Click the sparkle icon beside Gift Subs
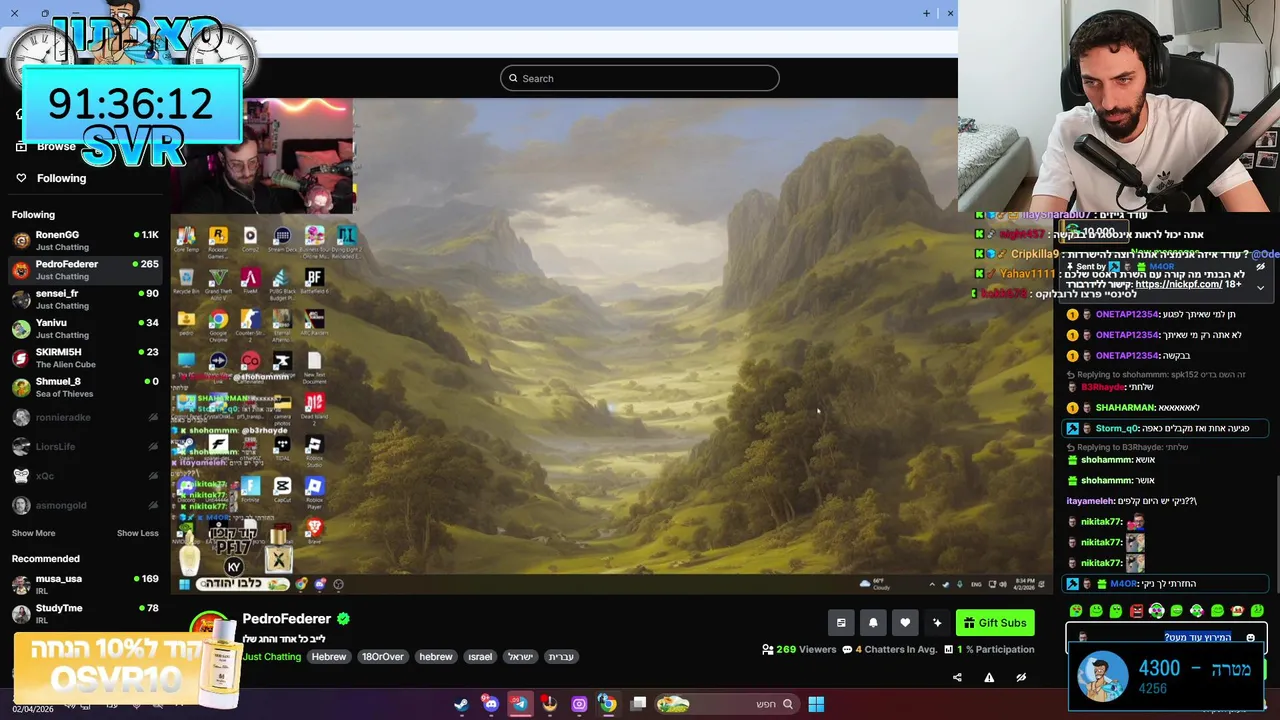 pyautogui.click(x=937, y=623)
